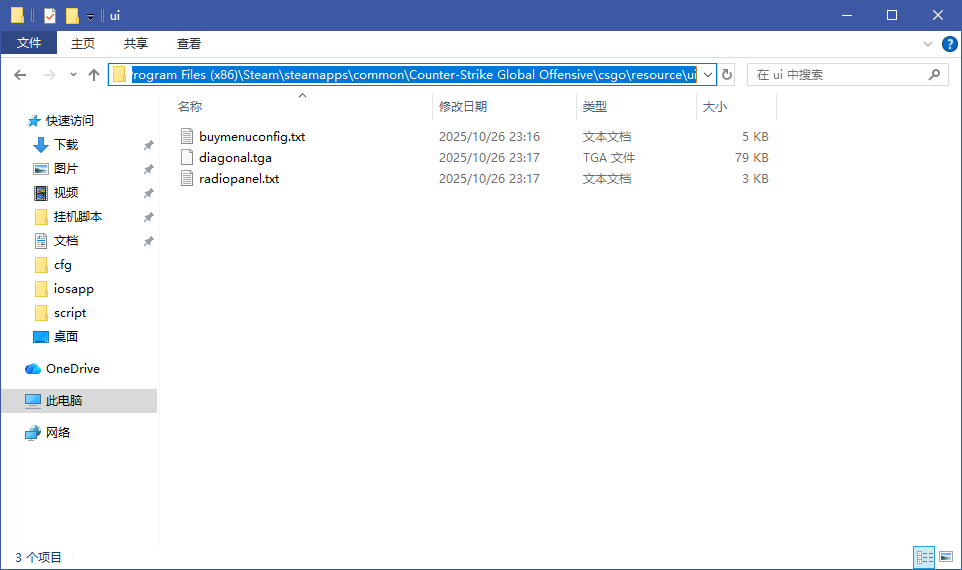Expand the ribbon with the chevron
Viewport: 962px width, 570px height.
click(x=928, y=44)
